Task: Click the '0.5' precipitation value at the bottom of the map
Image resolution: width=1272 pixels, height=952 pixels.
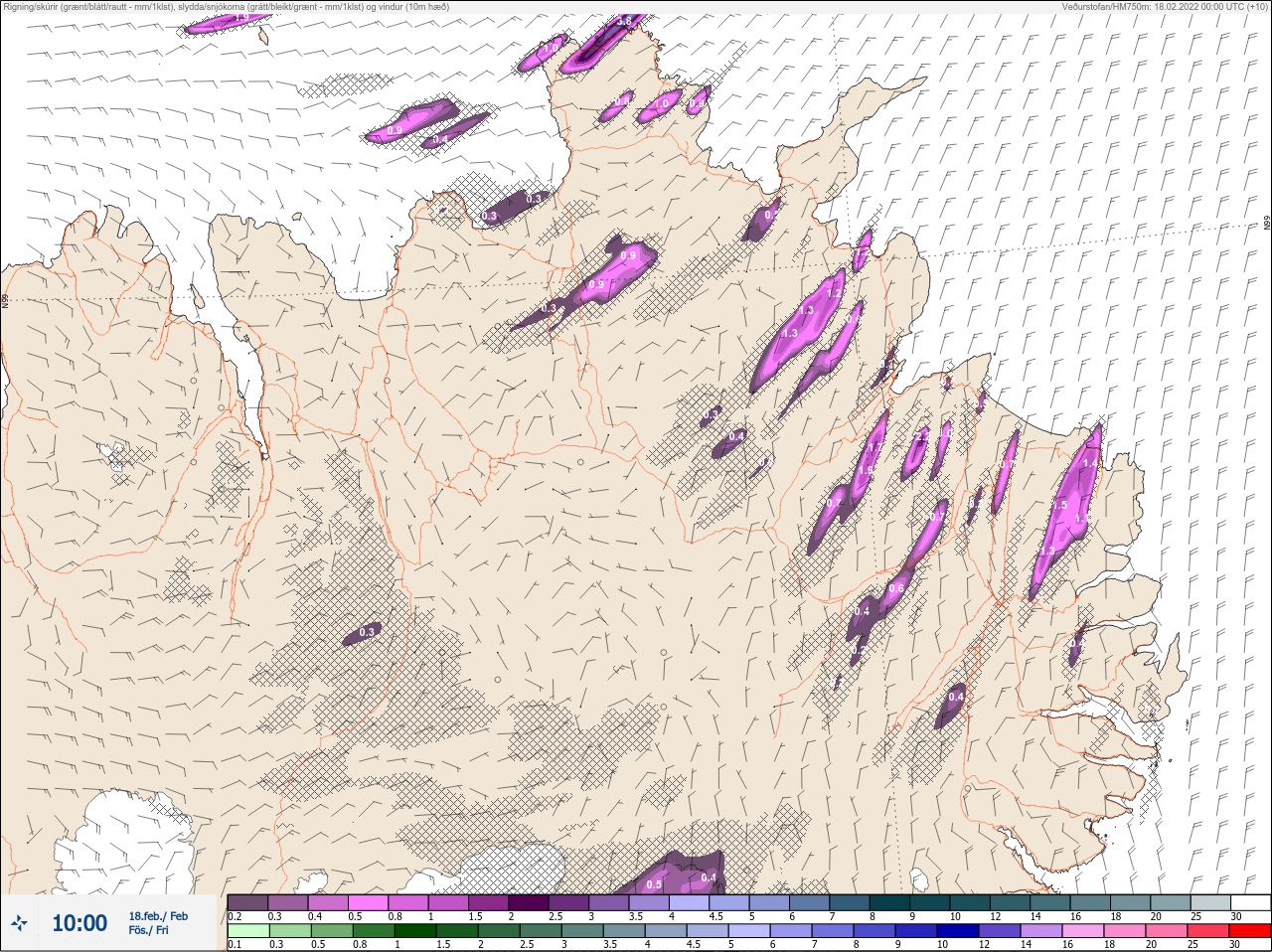Action: coord(654,884)
